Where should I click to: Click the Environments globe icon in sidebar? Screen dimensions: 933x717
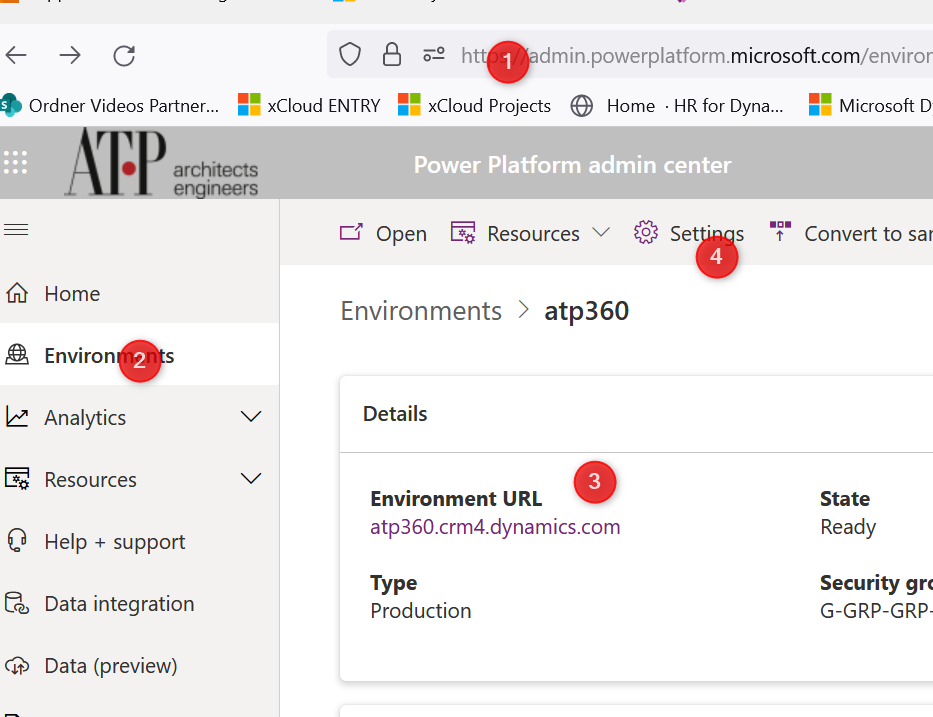coord(17,355)
